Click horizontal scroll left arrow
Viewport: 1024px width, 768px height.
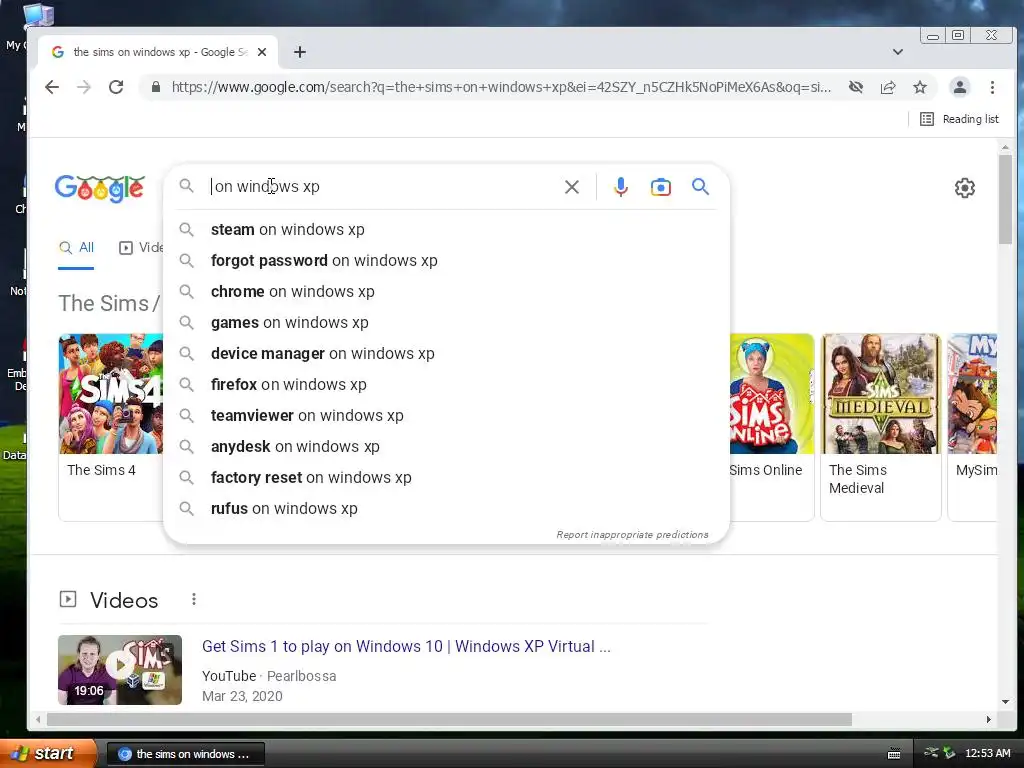(x=38, y=720)
